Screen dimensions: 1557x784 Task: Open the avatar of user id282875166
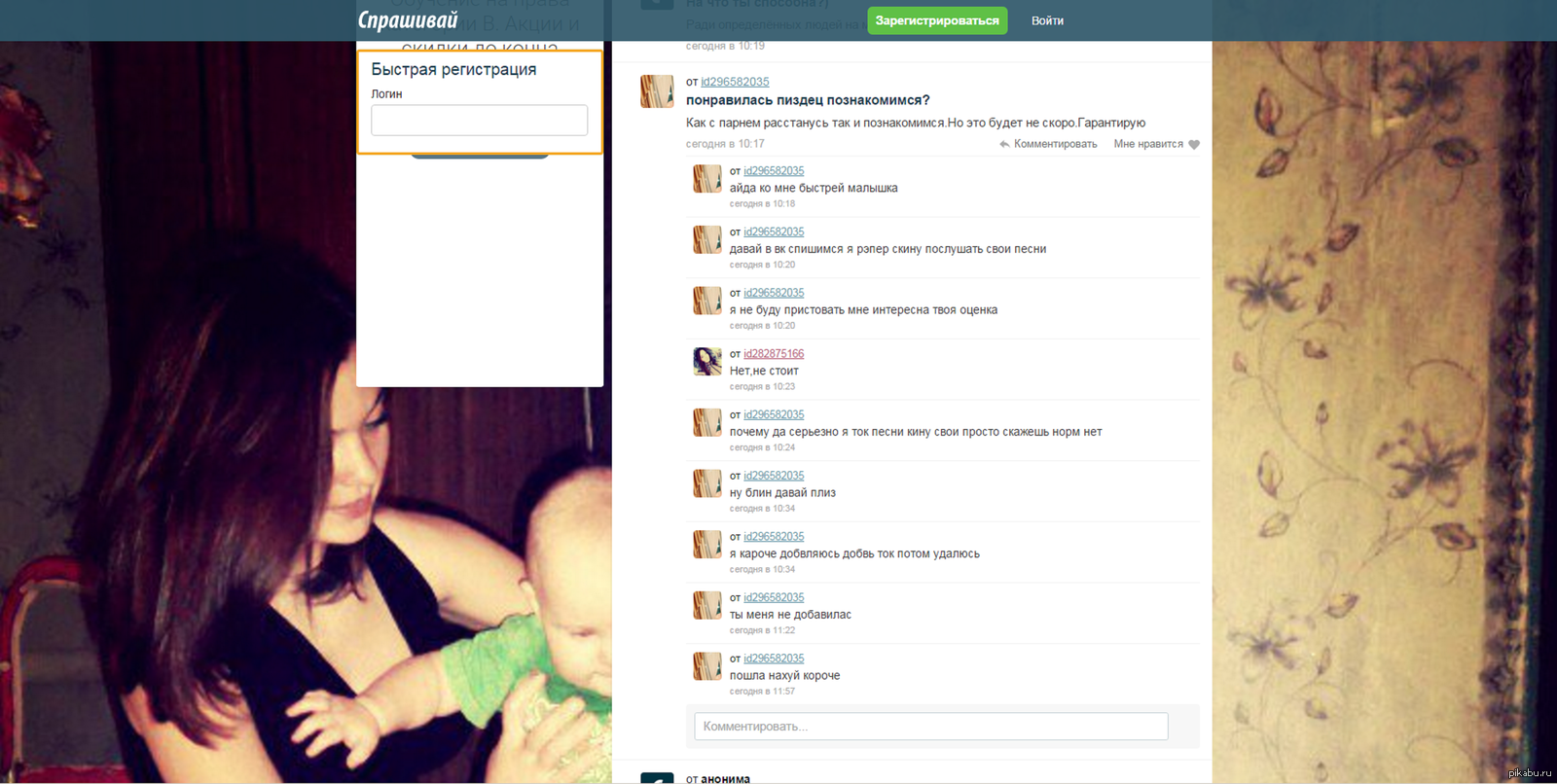click(707, 362)
